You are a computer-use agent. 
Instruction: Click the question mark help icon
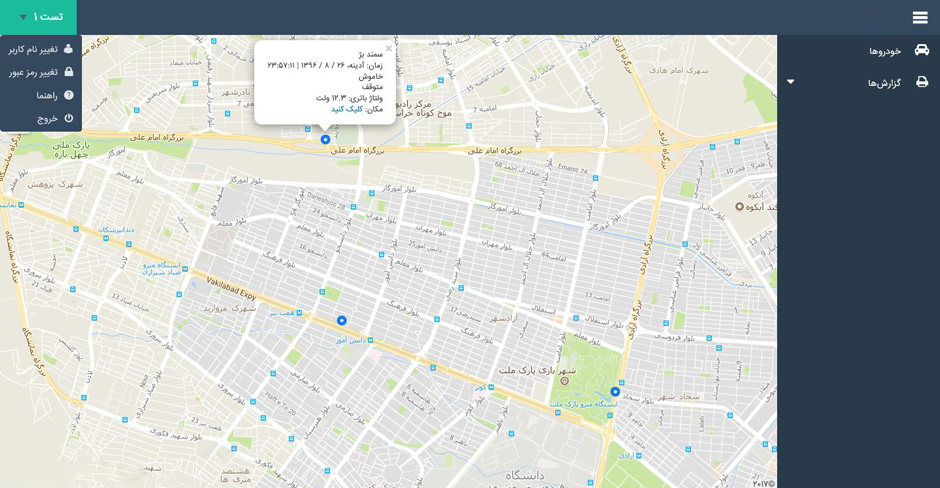pyautogui.click(x=69, y=95)
